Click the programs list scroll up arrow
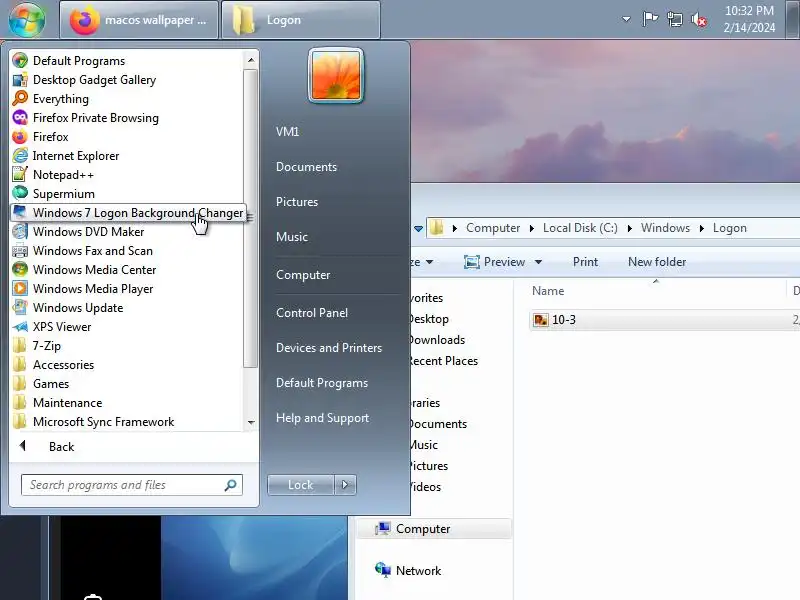This screenshot has height=600, width=800. pos(251,60)
